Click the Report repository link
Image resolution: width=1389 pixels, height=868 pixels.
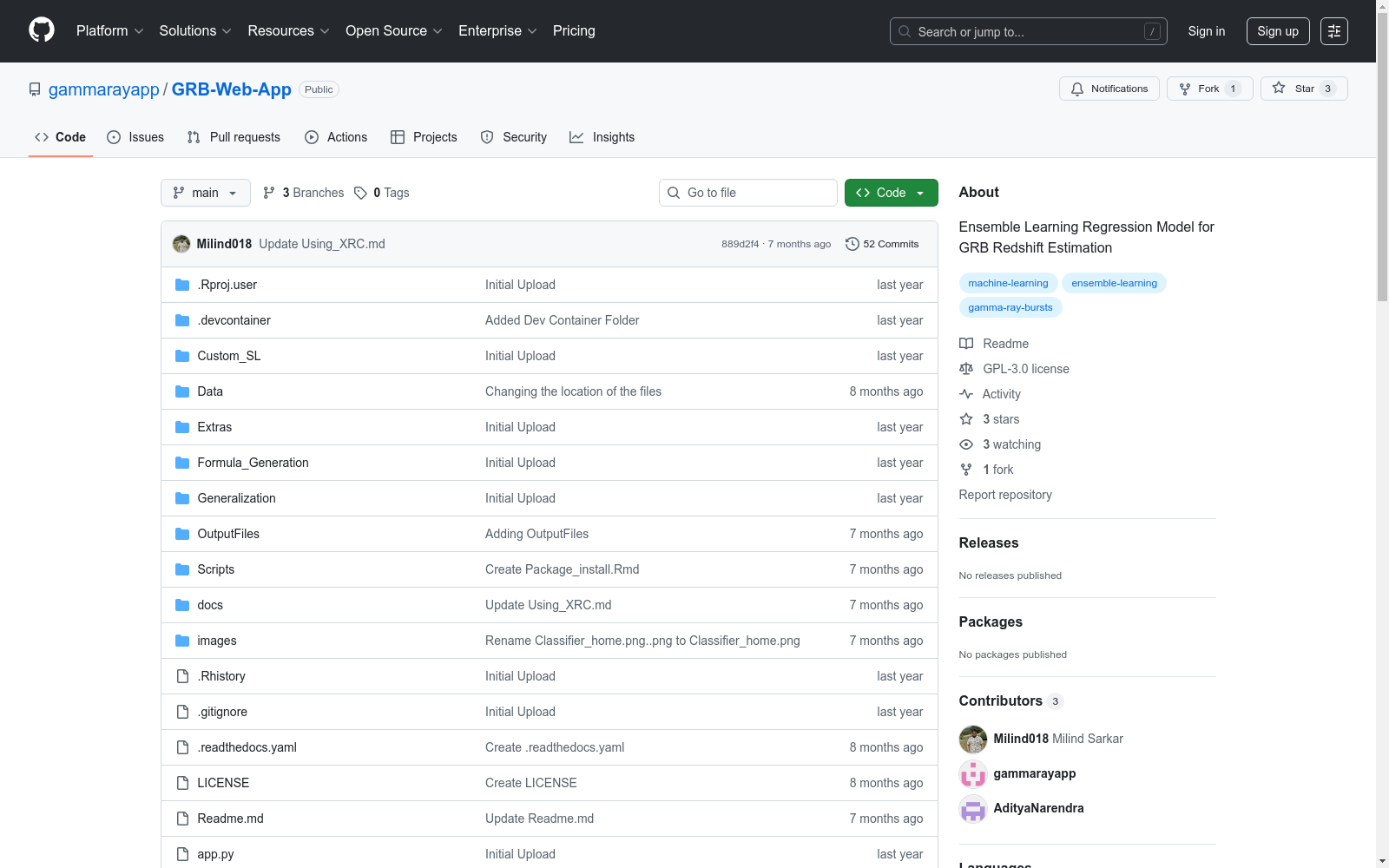click(x=1005, y=495)
